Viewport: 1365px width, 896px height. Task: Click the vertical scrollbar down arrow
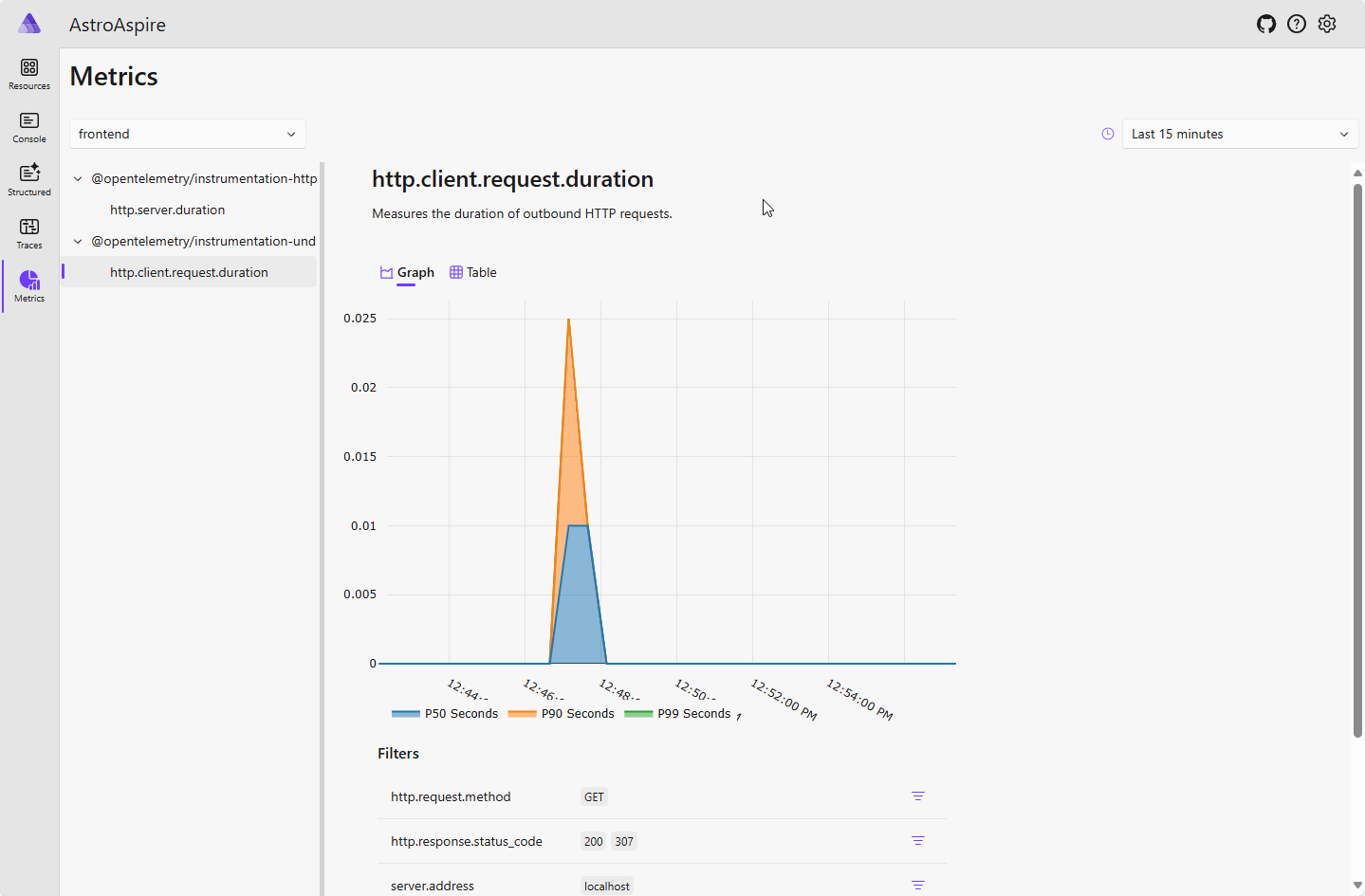point(1357,886)
